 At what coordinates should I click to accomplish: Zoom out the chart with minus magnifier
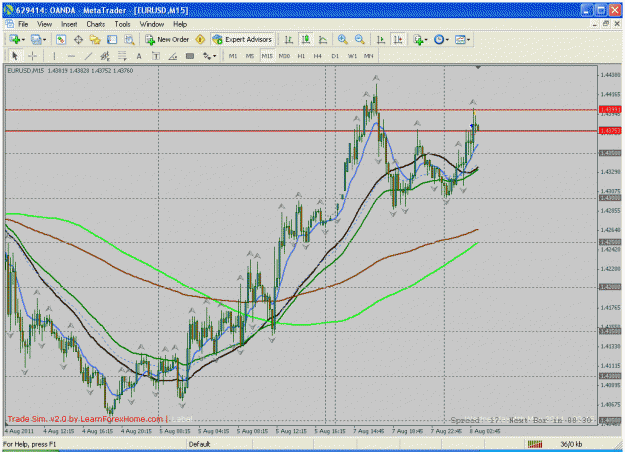tap(360, 39)
